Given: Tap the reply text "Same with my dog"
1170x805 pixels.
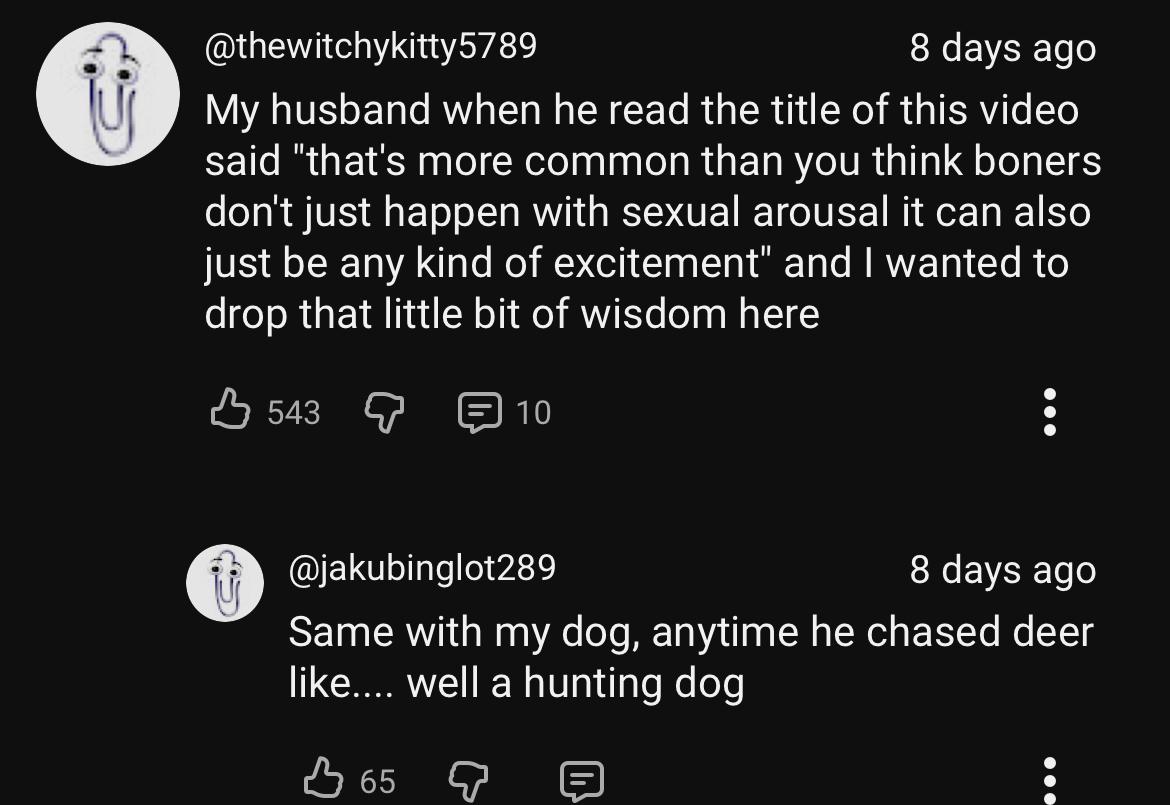Looking at the screenshot, I should point(690,632).
